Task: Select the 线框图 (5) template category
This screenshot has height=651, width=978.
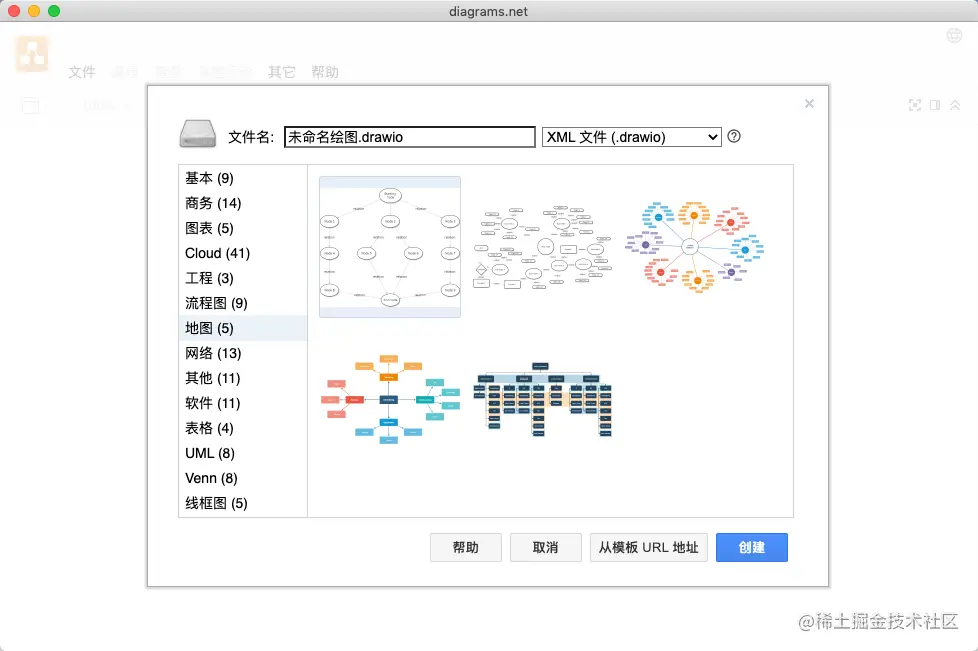Action: (243, 503)
